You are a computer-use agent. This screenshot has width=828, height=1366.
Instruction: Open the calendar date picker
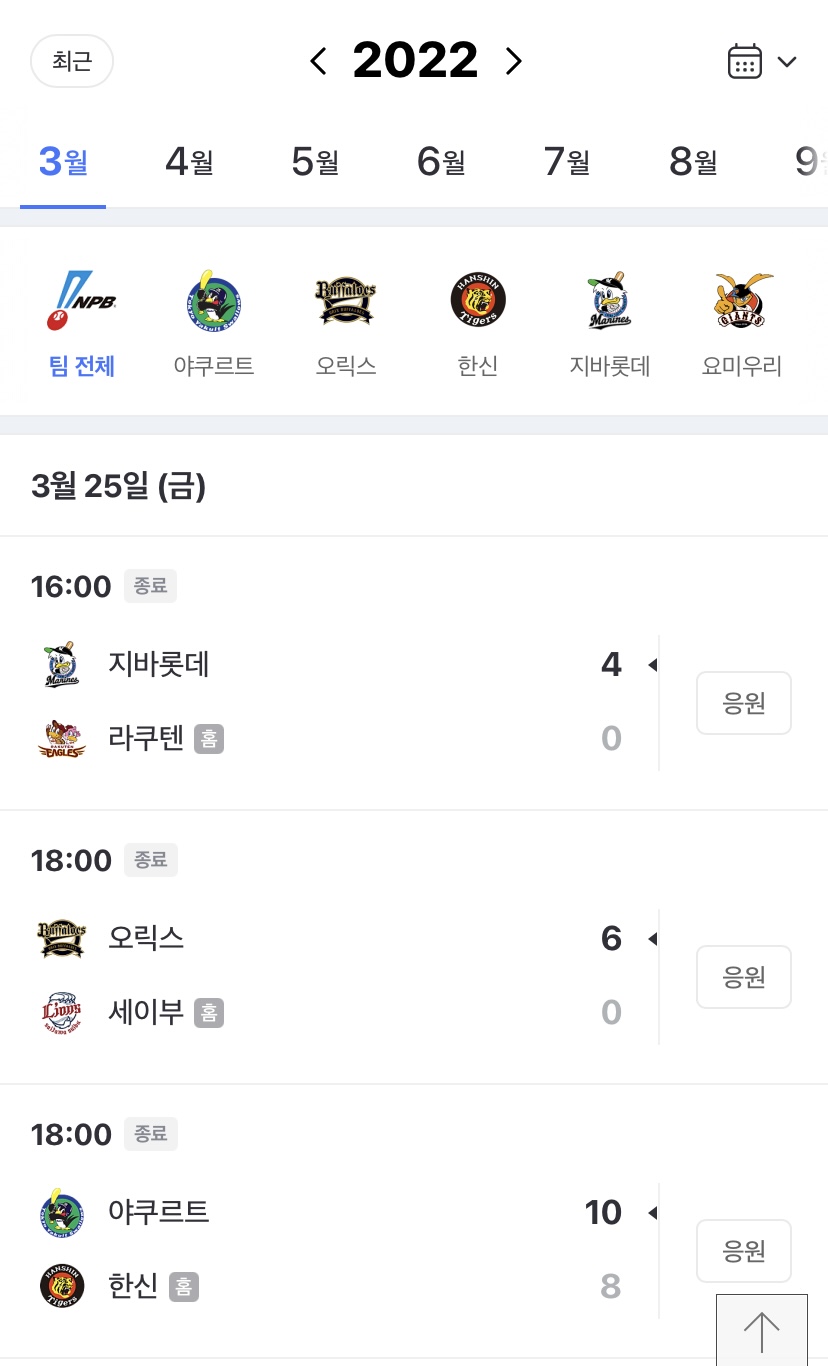click(761, 62)
